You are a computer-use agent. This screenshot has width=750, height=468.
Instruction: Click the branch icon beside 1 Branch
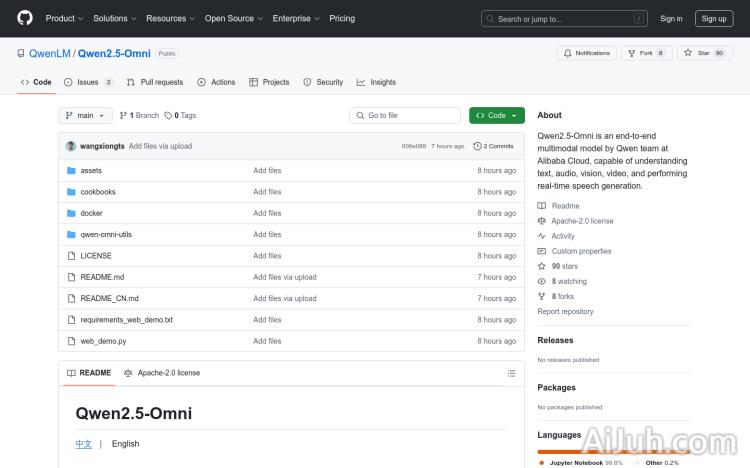pos(123,115)
